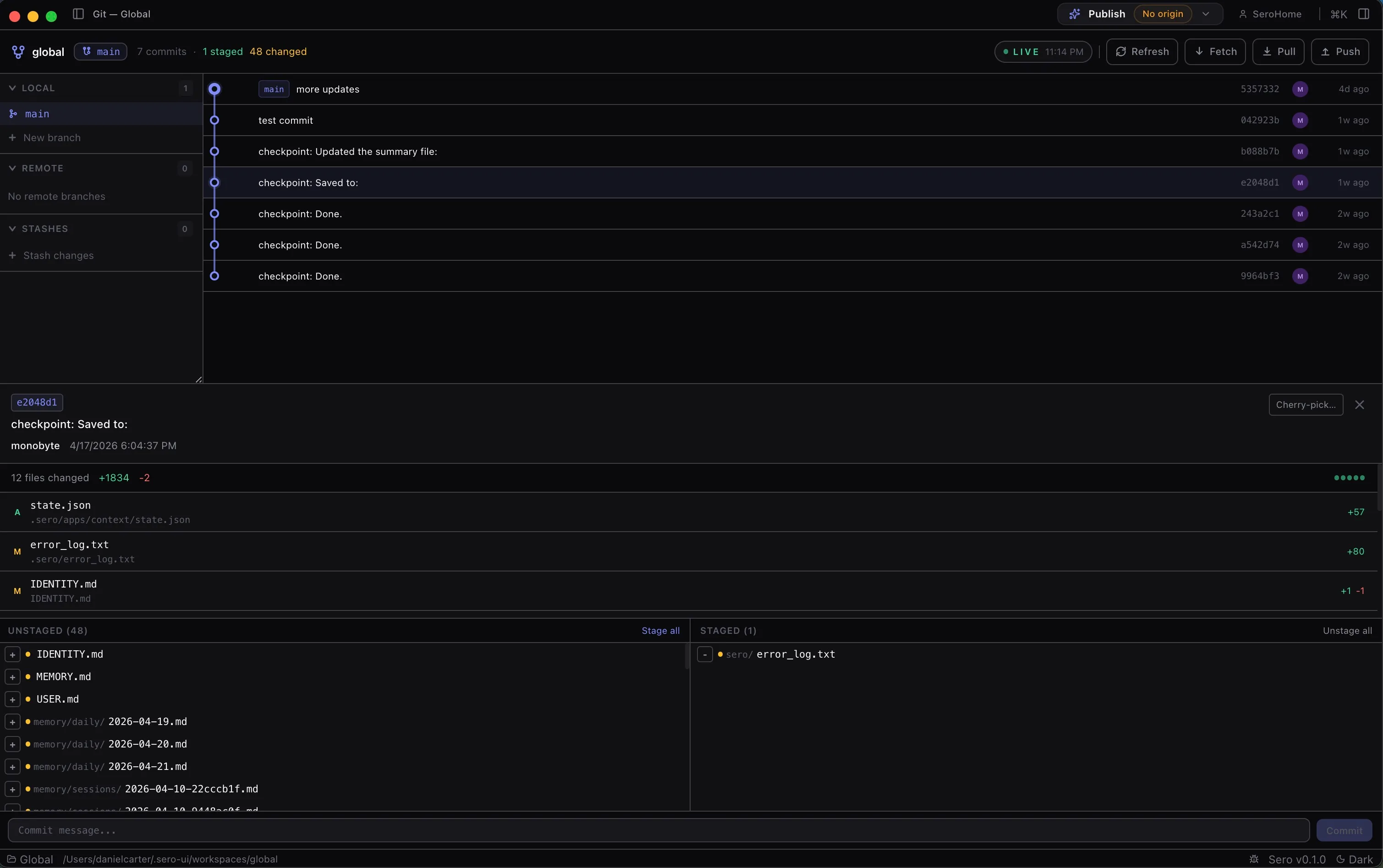The height and width of the screenshot is (868, 1383).
Task: Stage the MEMORY.md file with plus
Action: [13, 677]
